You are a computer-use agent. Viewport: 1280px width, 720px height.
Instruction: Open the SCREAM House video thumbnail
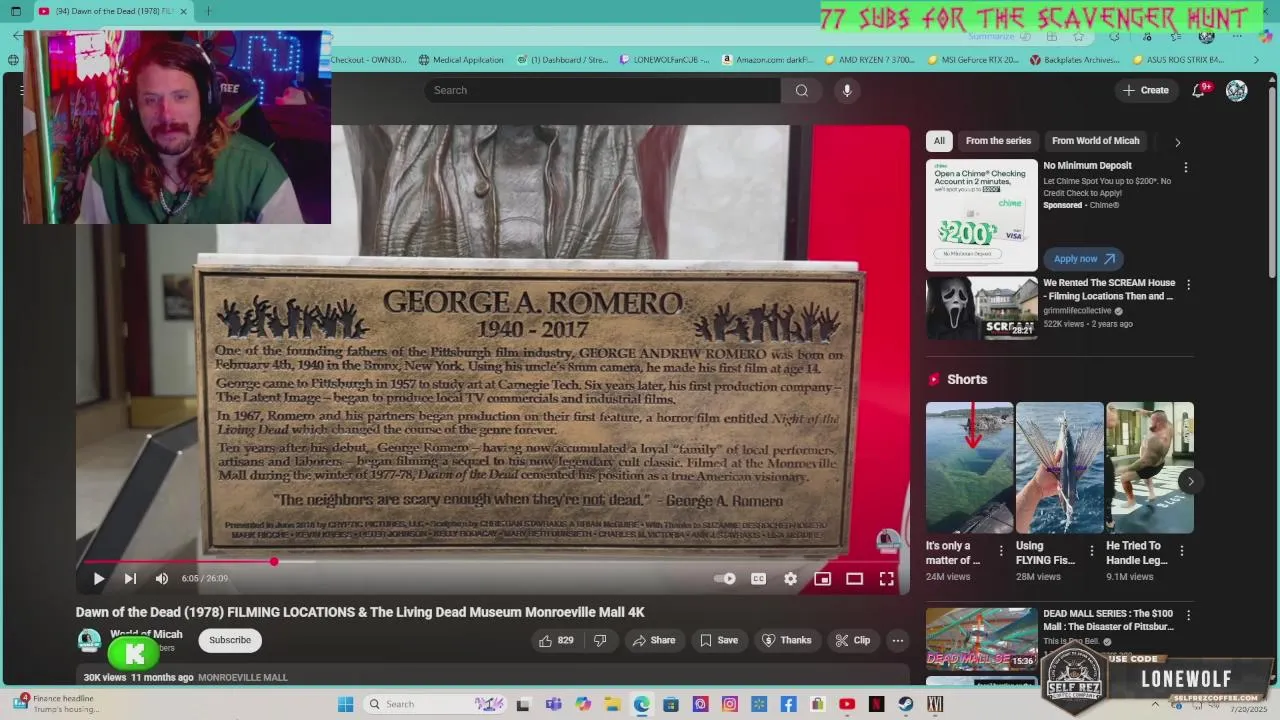[x=982, y=308]
